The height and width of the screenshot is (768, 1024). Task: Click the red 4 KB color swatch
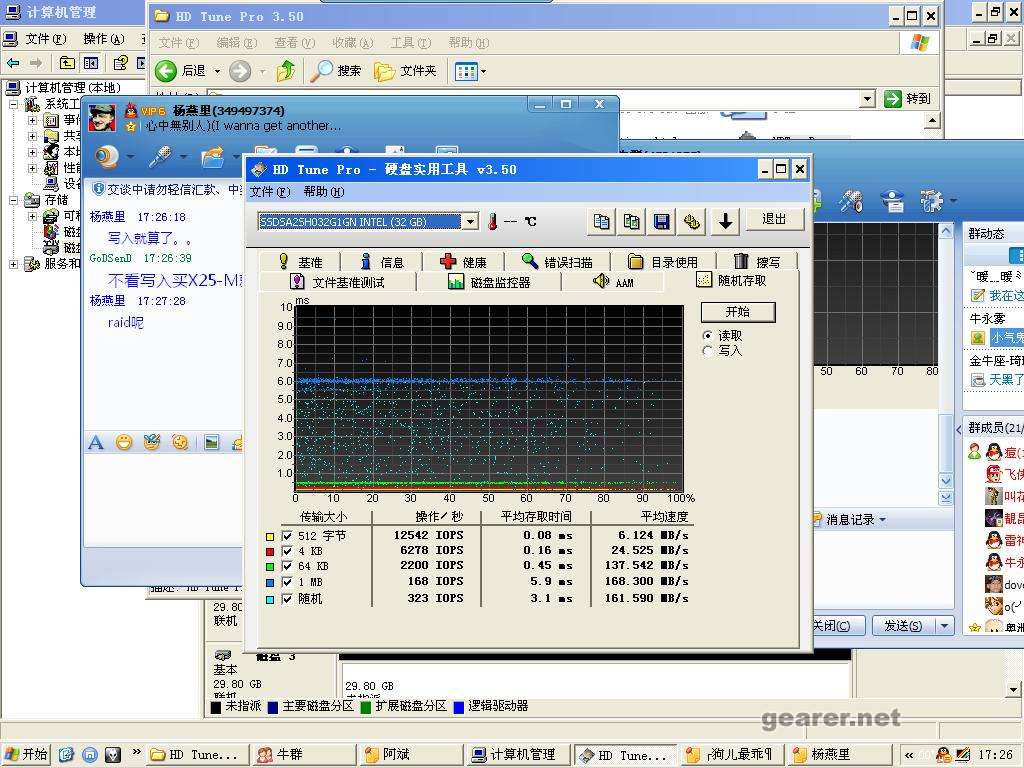coord(270,552)
